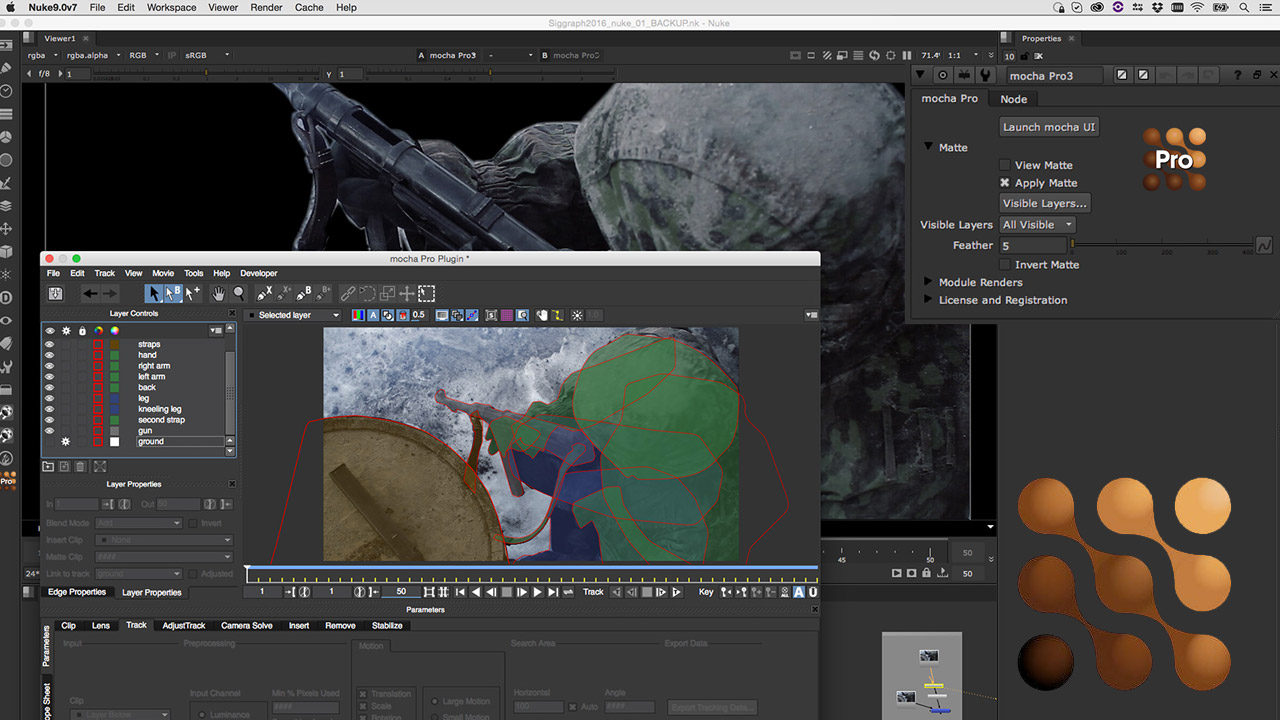This screenshot has height=720, width=1280.
Task: Open mocha Track menu
Action: point(105,273)
